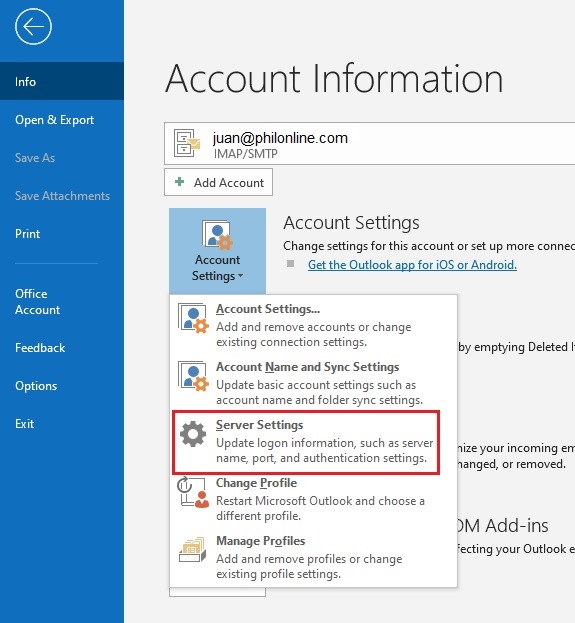Click the Change Profile icon

193,492
